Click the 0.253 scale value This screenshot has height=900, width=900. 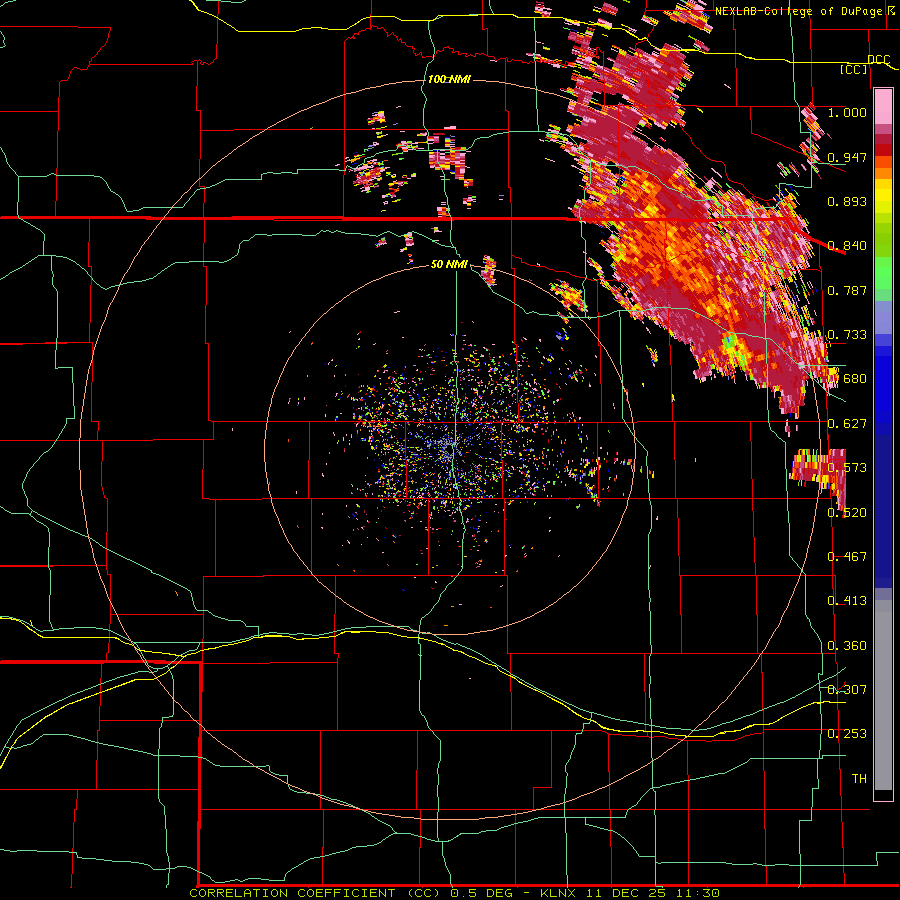pos(847,734)
